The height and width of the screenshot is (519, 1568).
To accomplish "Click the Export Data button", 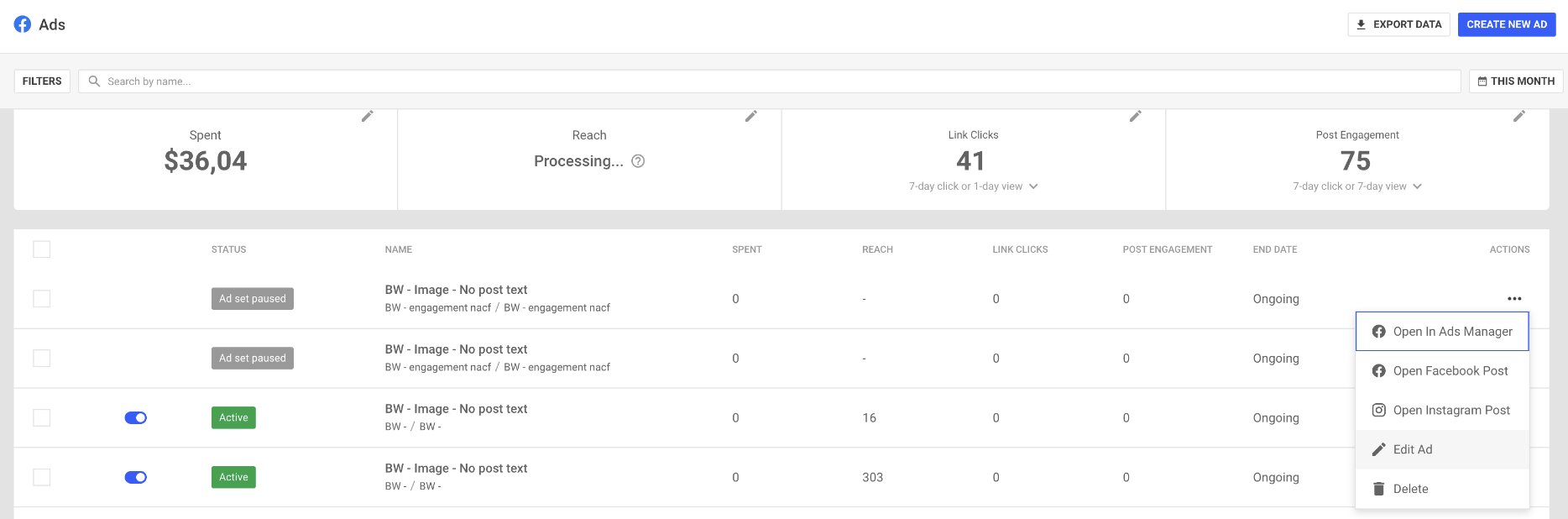I will click(1398, 24).
